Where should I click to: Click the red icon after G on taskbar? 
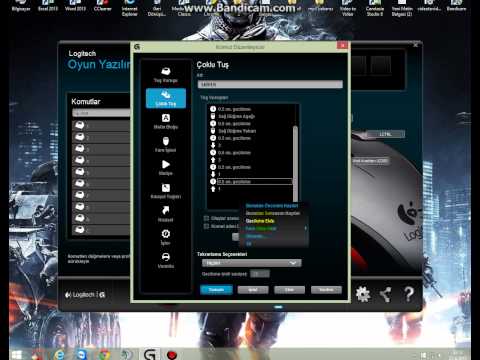(172, 355)
